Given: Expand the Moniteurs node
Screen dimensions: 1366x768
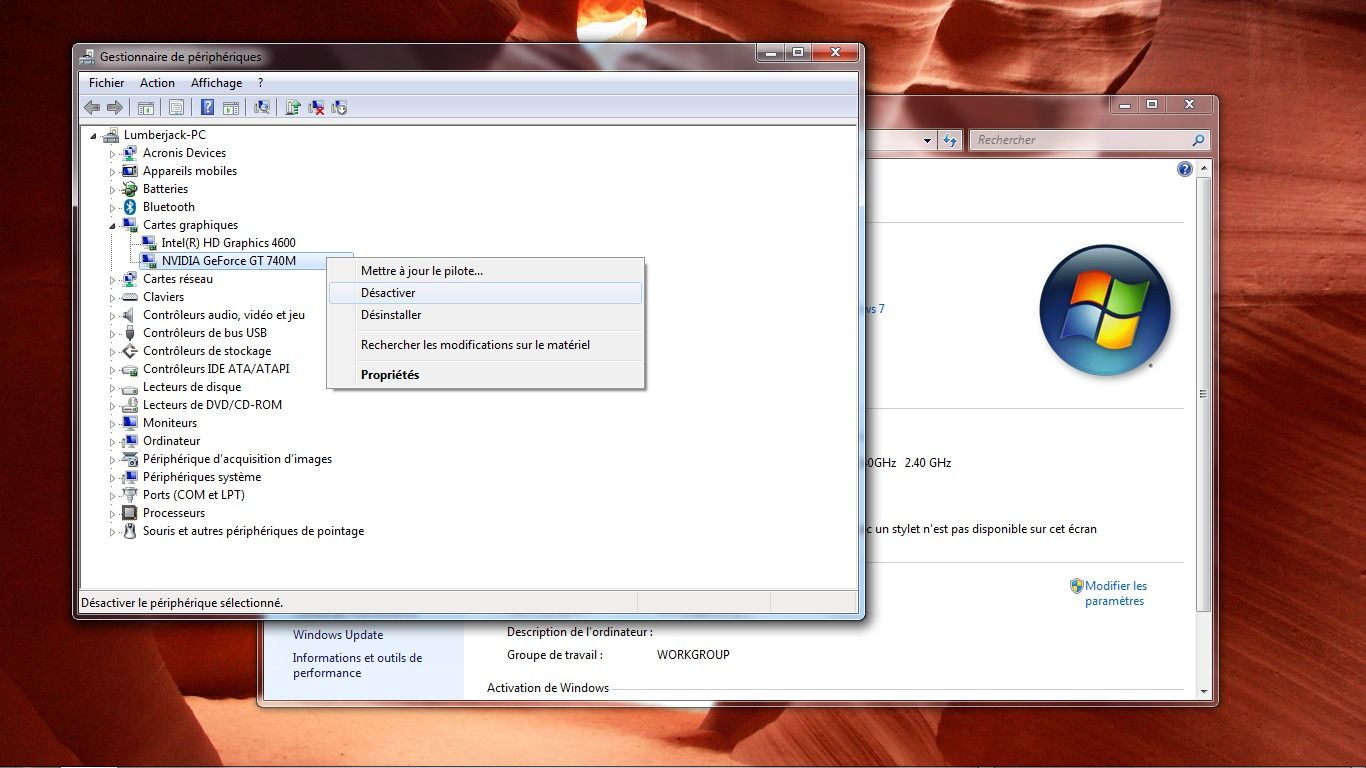Looking at the screenshot, I should coord(113,424).
